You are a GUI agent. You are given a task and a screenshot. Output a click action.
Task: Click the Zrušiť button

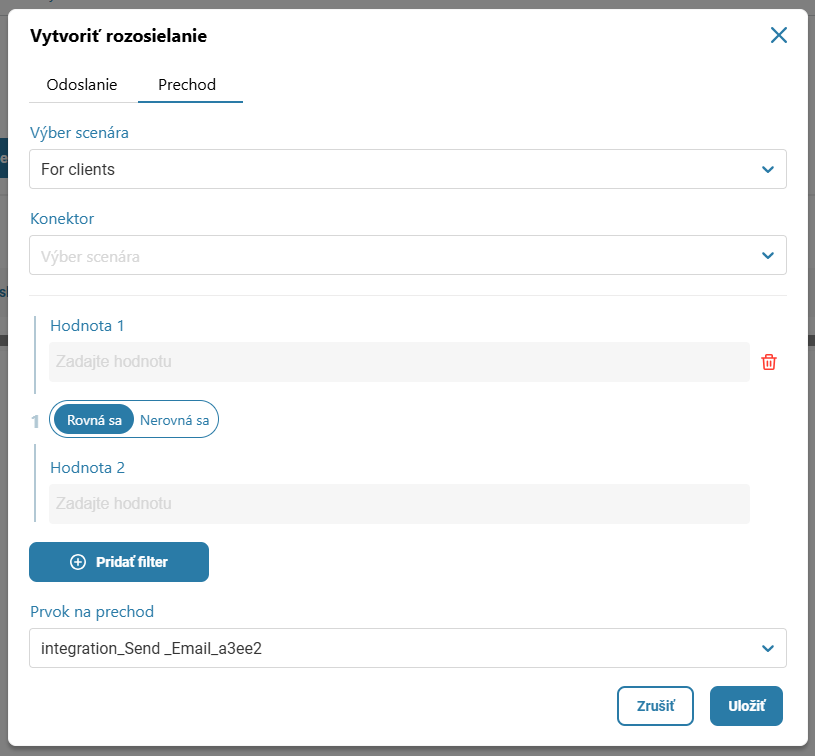655,706
